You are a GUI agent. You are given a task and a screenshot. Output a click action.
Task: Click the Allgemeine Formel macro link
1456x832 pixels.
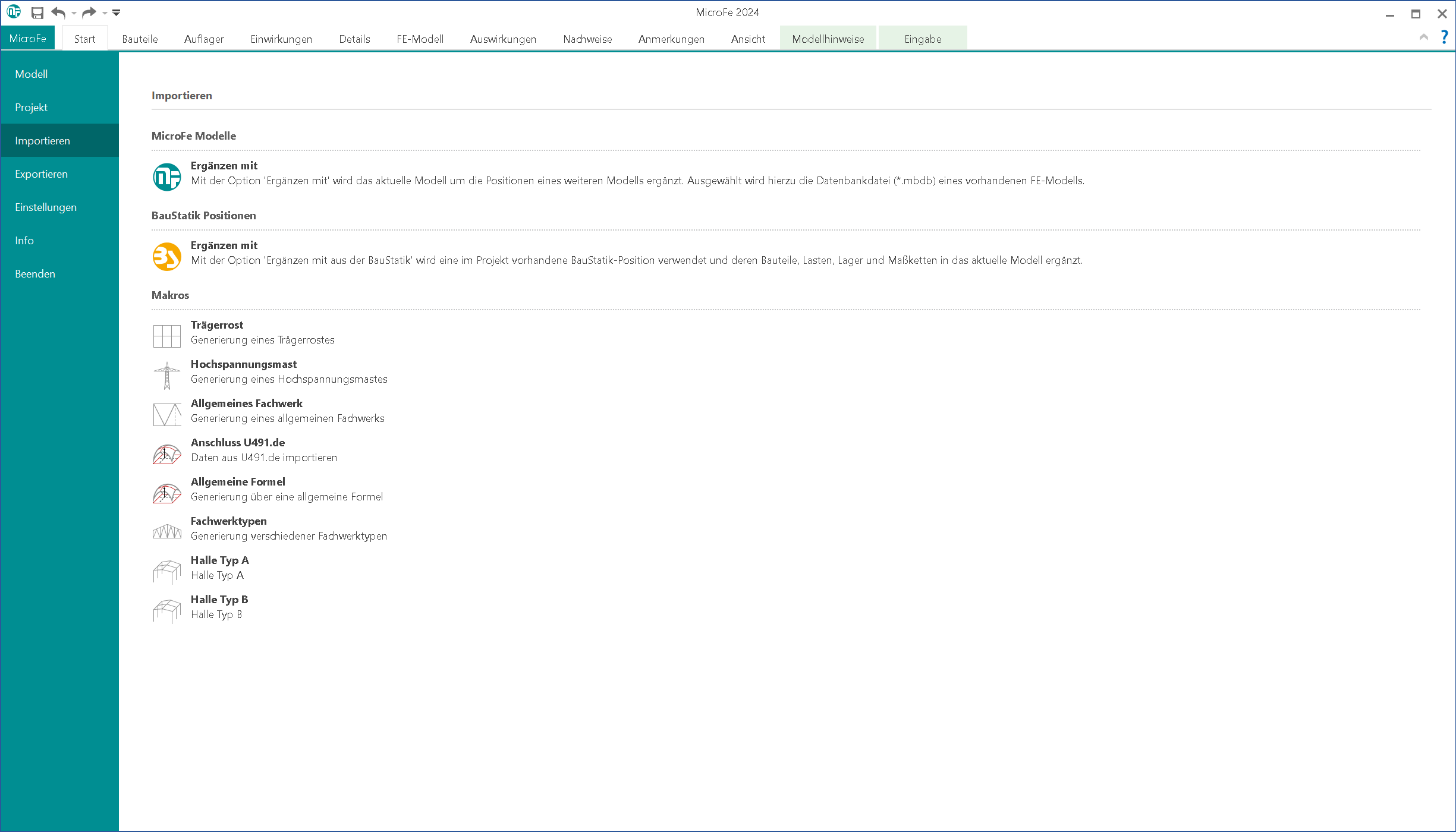coord(238,482)
